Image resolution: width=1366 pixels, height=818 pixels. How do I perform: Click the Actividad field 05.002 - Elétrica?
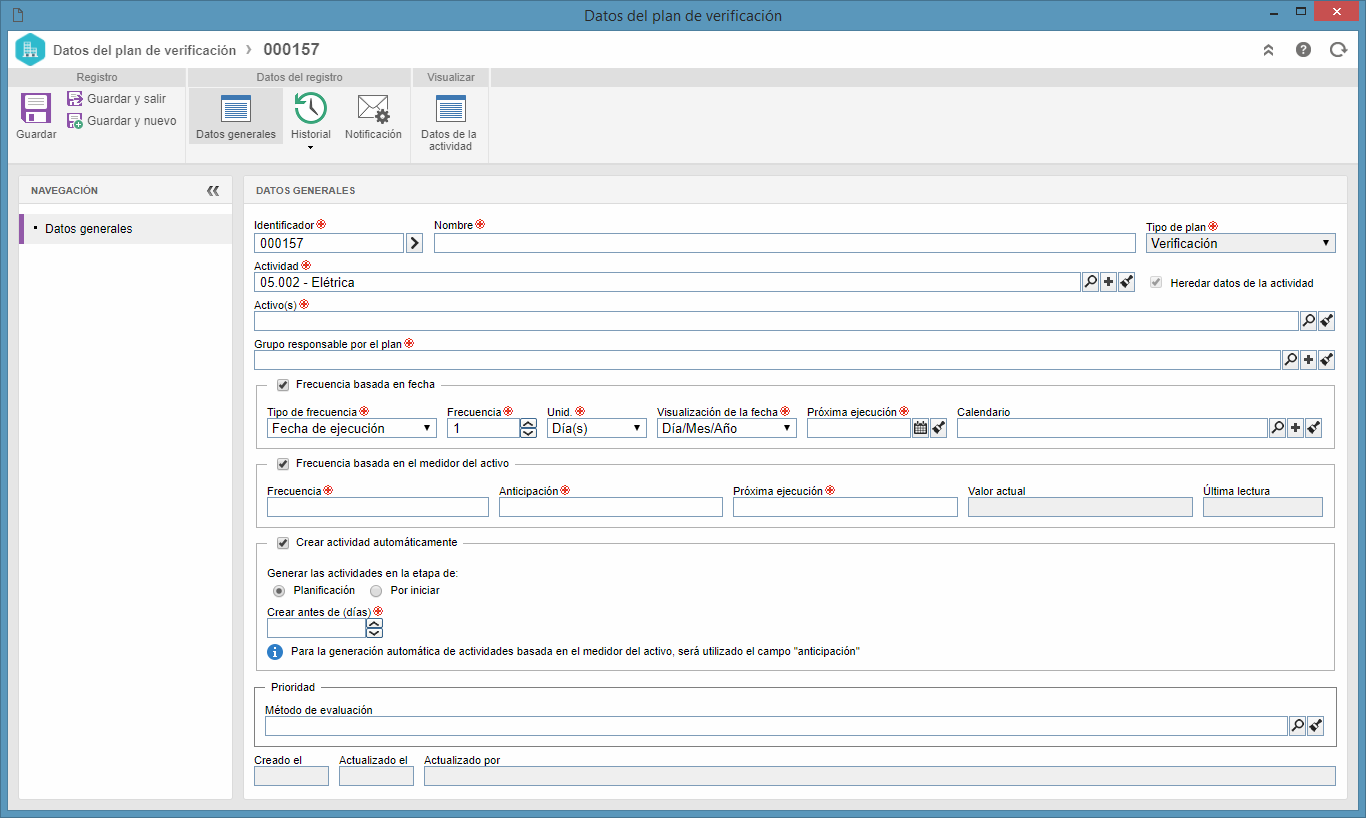pos(667,282)
